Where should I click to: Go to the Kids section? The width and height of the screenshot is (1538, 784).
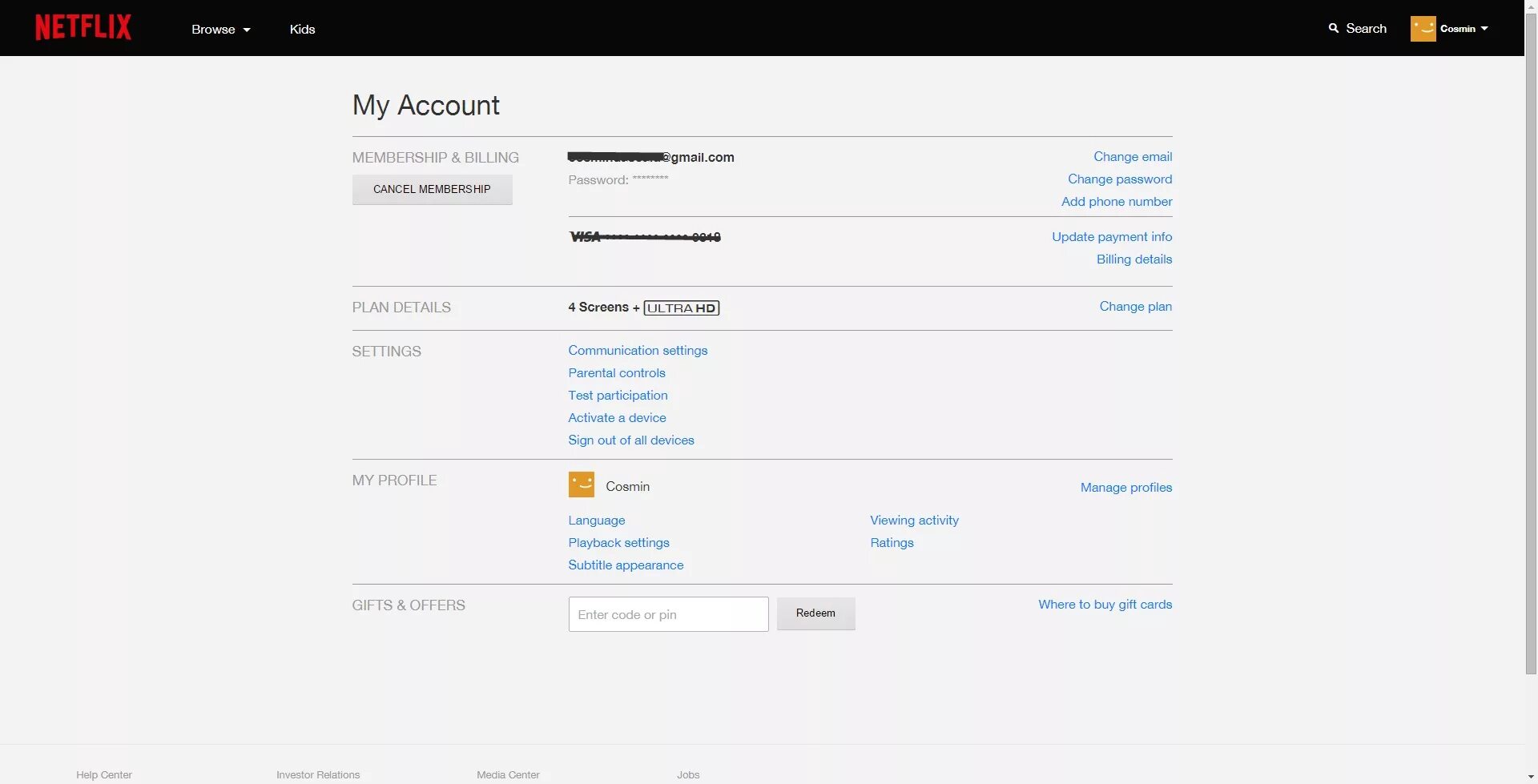(x=302, y=29)
